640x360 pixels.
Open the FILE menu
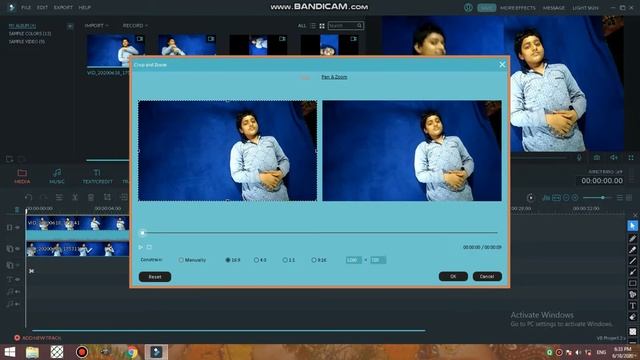tap(26, 7)
